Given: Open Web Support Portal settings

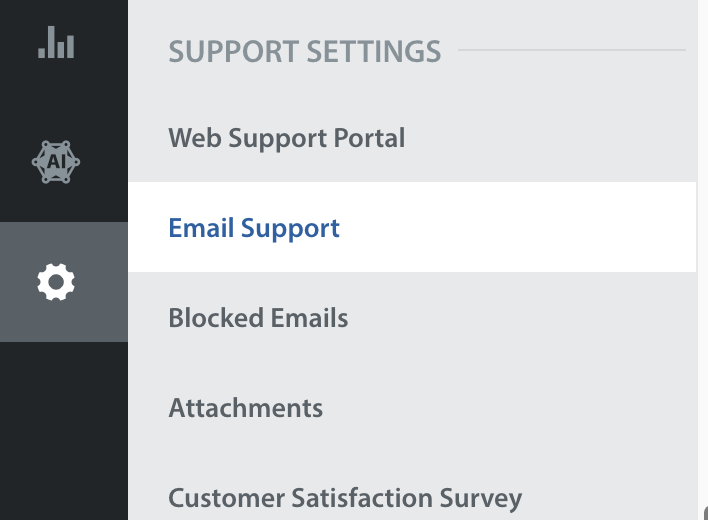Looking at the screenshot, I should (x=287, y=138).
